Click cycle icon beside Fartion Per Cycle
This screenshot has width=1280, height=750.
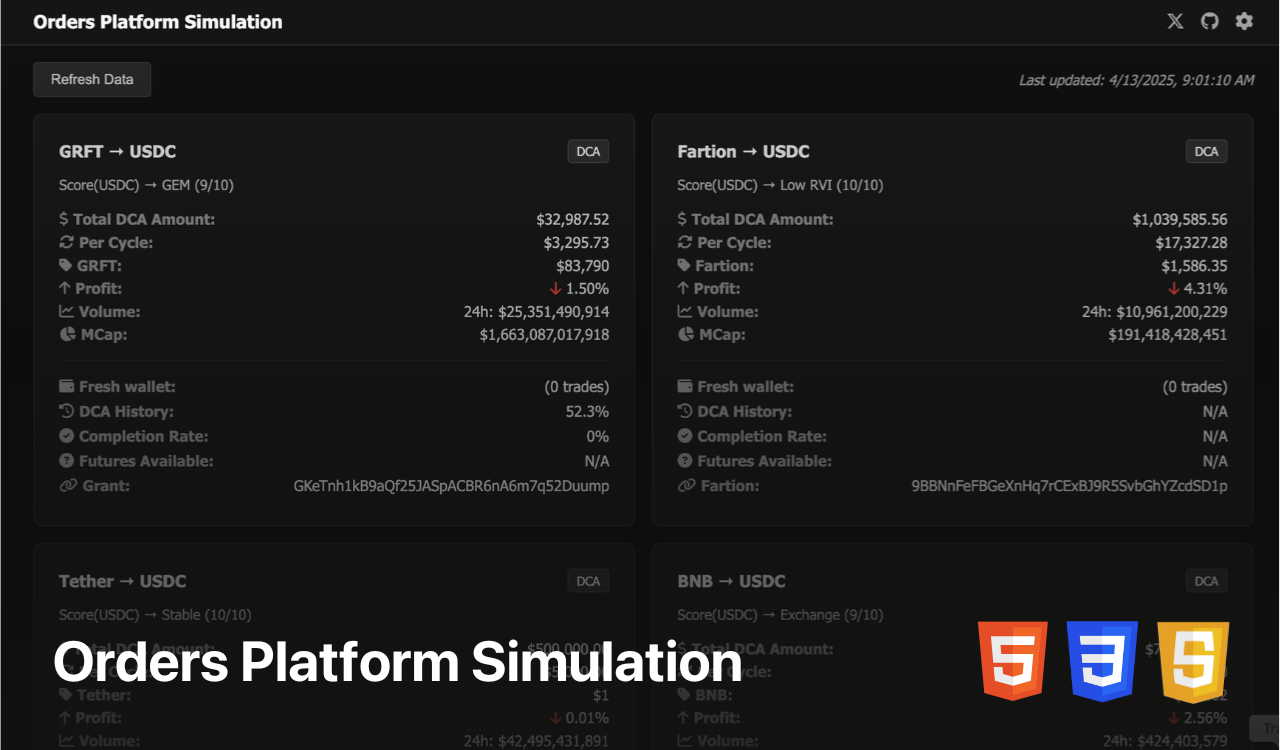coord(685,242)
